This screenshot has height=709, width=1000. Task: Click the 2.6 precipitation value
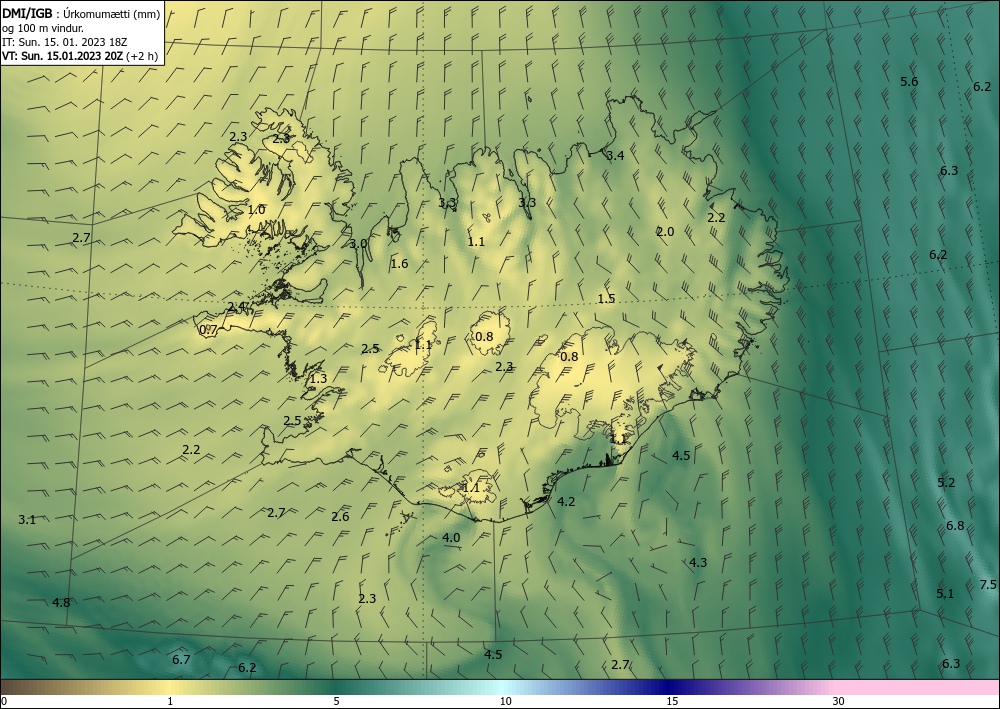coord(341,516)
